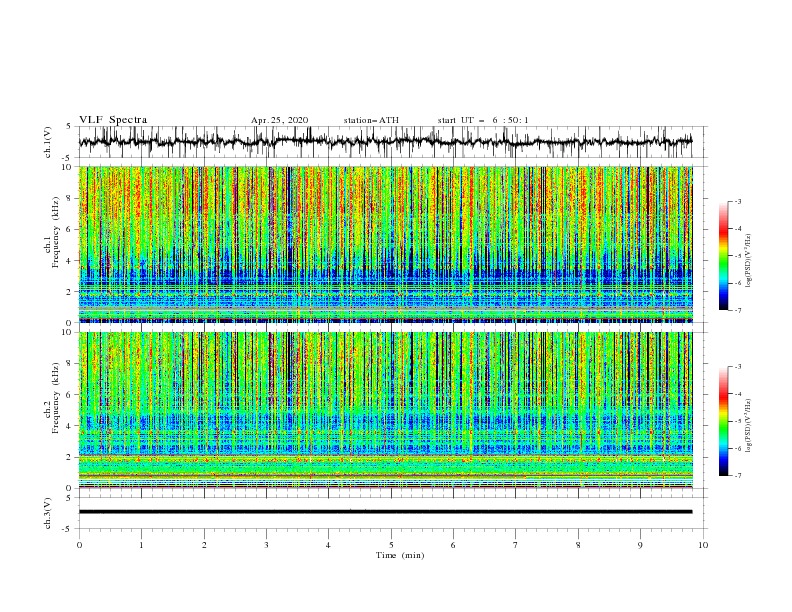Image resolution: width=792 pixels, height=612 pixels.
Task: Click the ch.2 spectrogram panel
Action: click(x=385, y=410)
